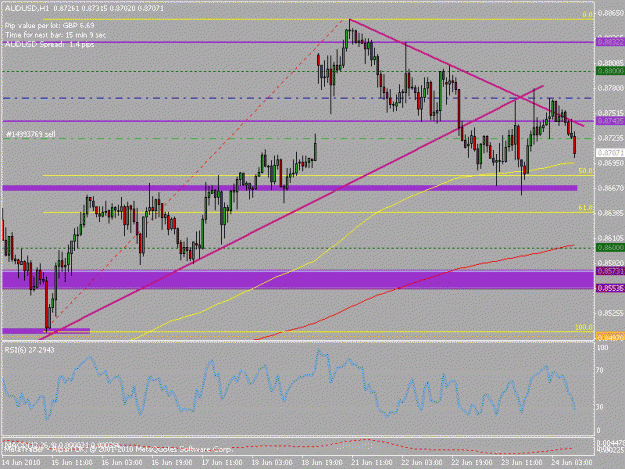
Task: Click the RSI scale value 100
Action: click(602, 348)
